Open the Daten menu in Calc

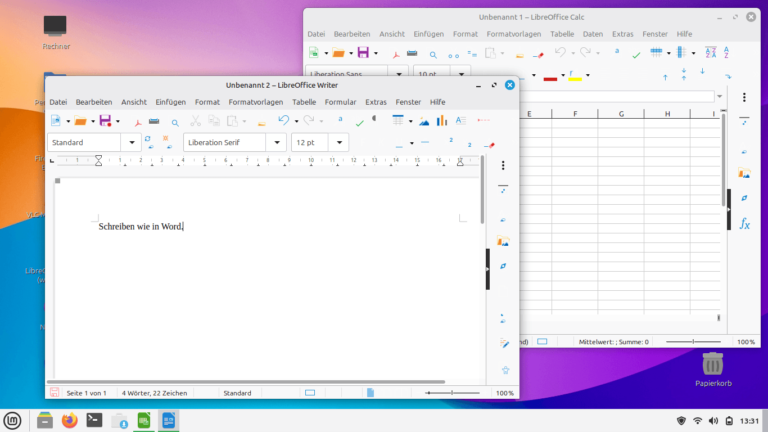[593, 34]
